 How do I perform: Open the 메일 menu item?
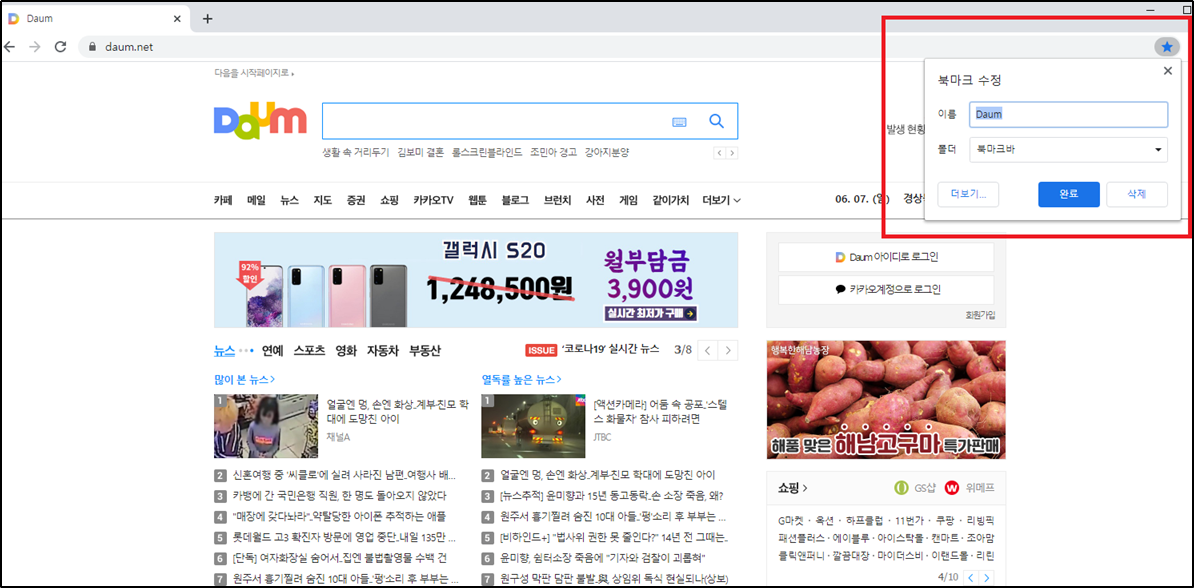pyautogui.click(x=257, y=200)
